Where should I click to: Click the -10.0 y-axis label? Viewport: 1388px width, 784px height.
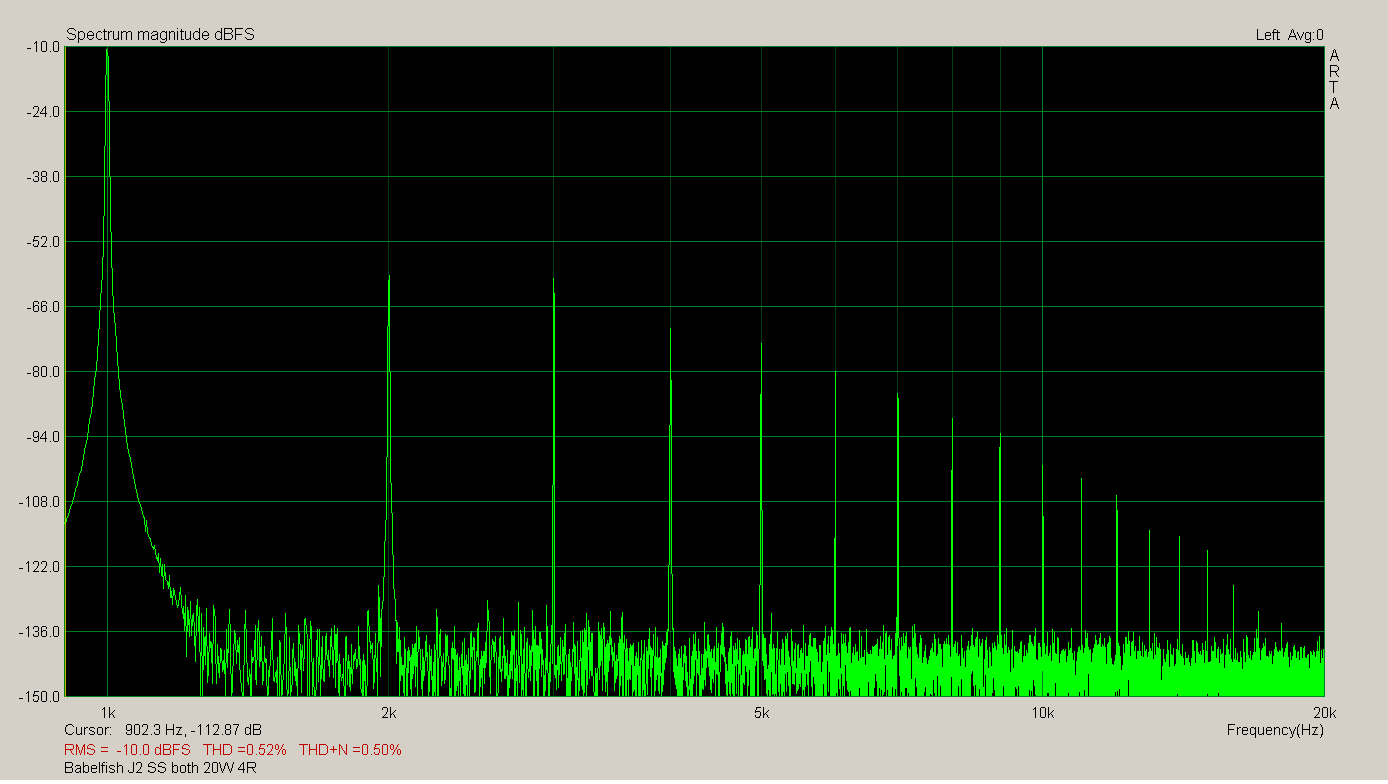tap(41, 46)
